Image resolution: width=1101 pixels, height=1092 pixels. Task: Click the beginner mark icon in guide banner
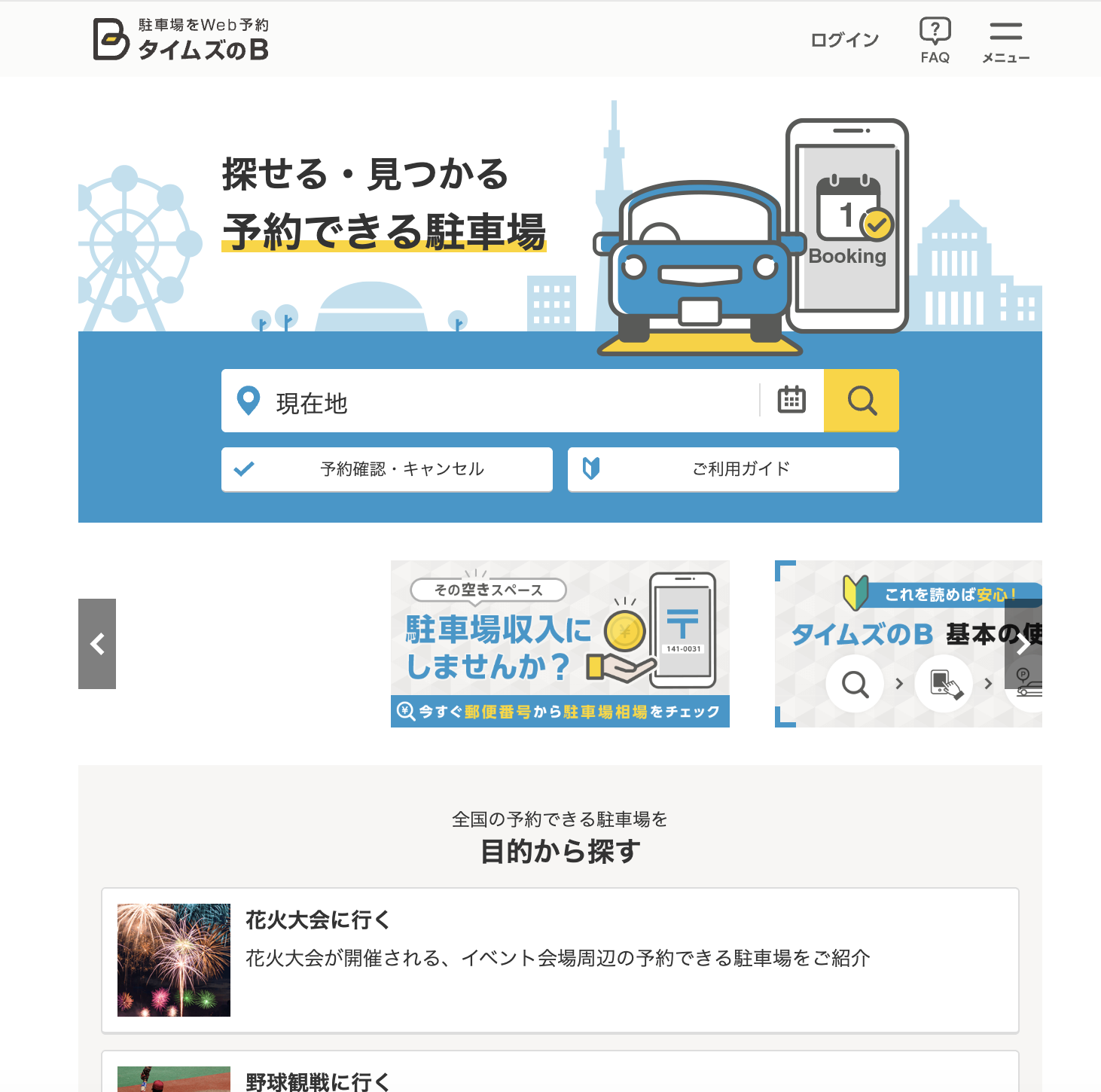855,593
